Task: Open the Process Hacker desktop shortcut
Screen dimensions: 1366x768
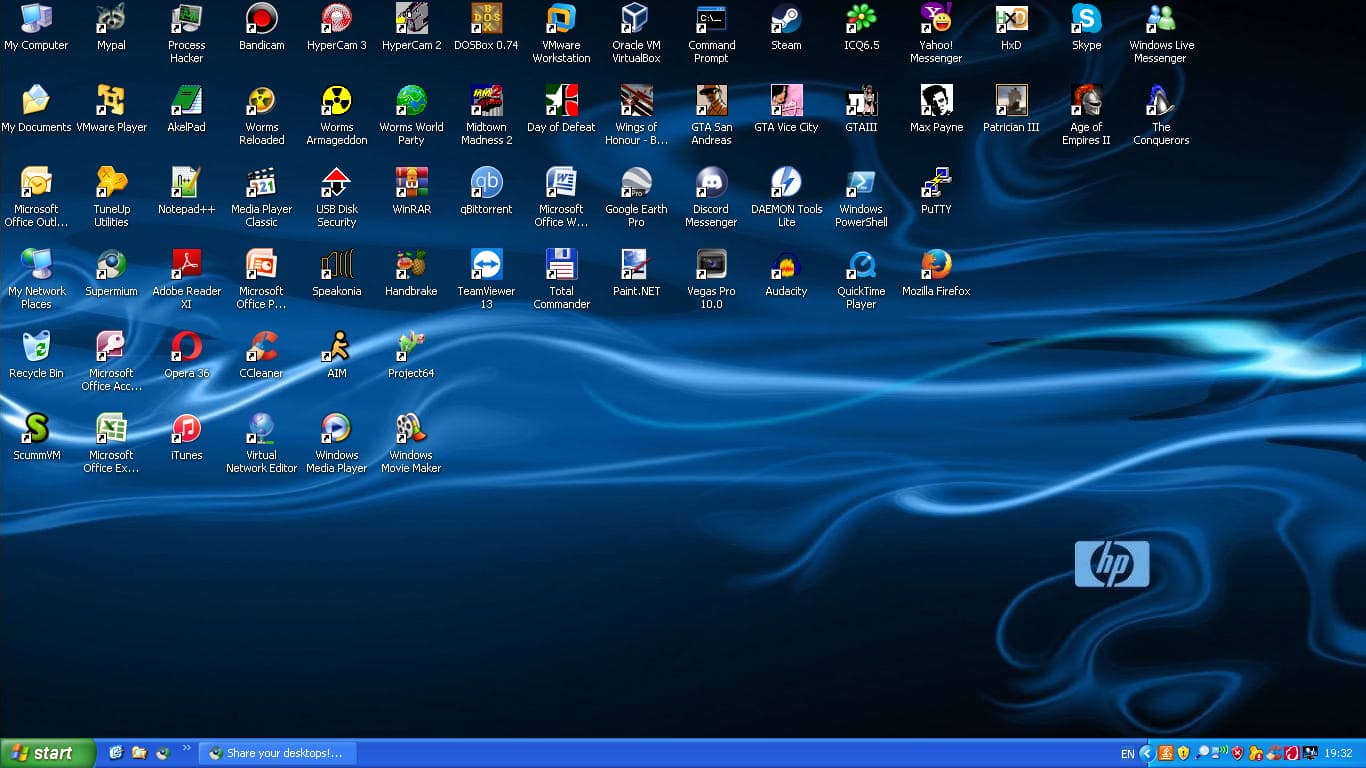Action: (x=186, y=19)
